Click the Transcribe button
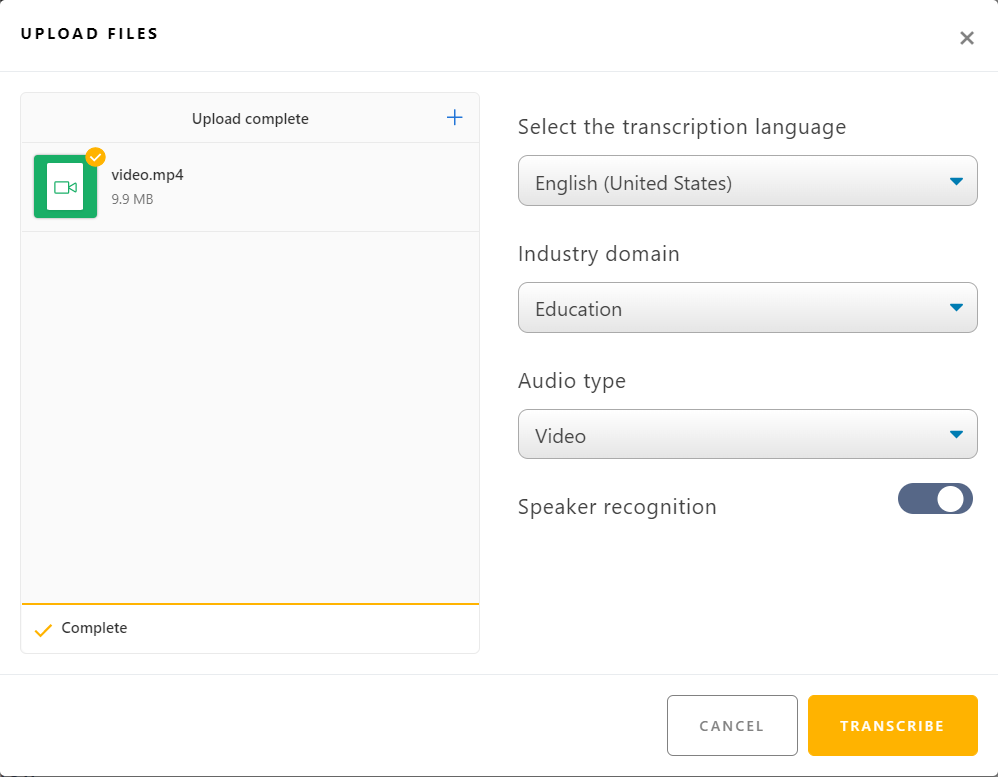The width and height of the screenshot is (998, 777). [x=892, y=725]
